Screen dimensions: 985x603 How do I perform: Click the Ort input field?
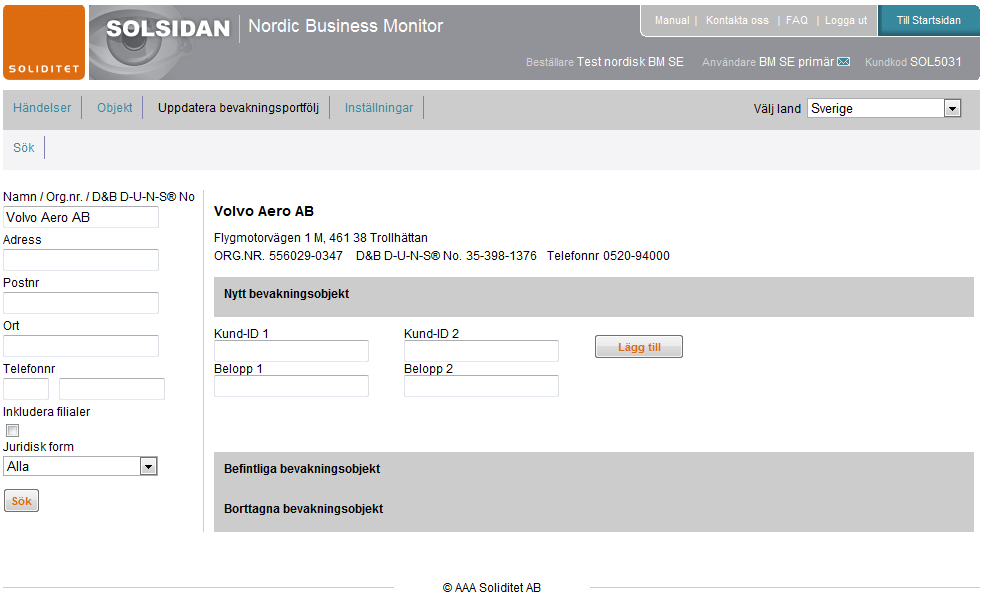[81, 346]
